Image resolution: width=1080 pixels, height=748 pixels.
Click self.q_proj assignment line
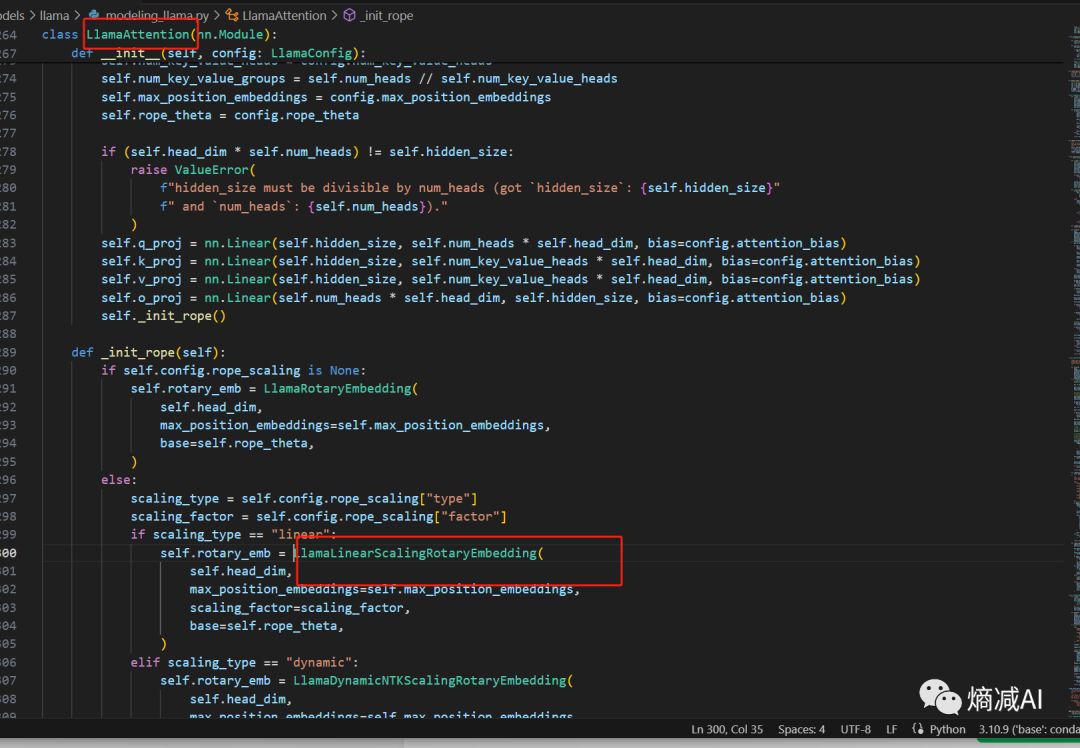473,243
